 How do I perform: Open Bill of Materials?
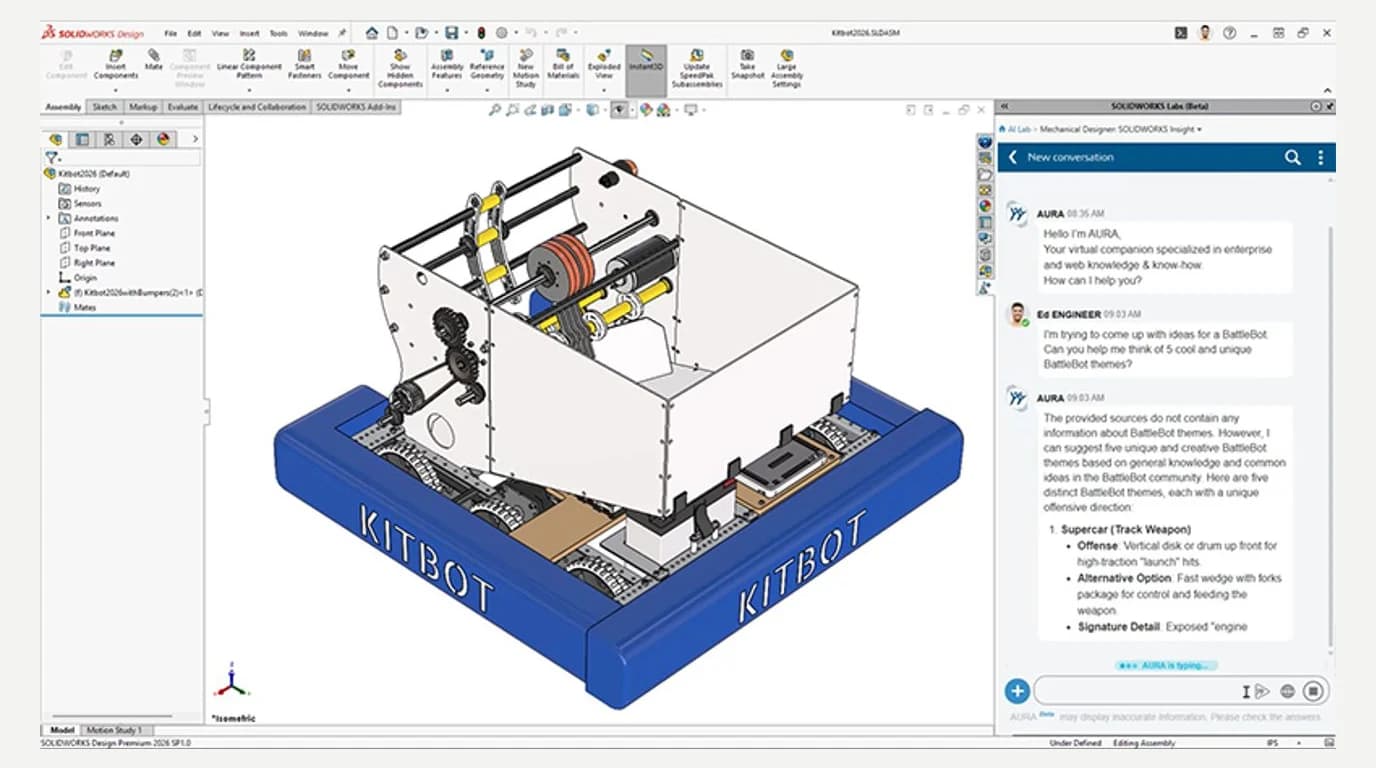563,64
